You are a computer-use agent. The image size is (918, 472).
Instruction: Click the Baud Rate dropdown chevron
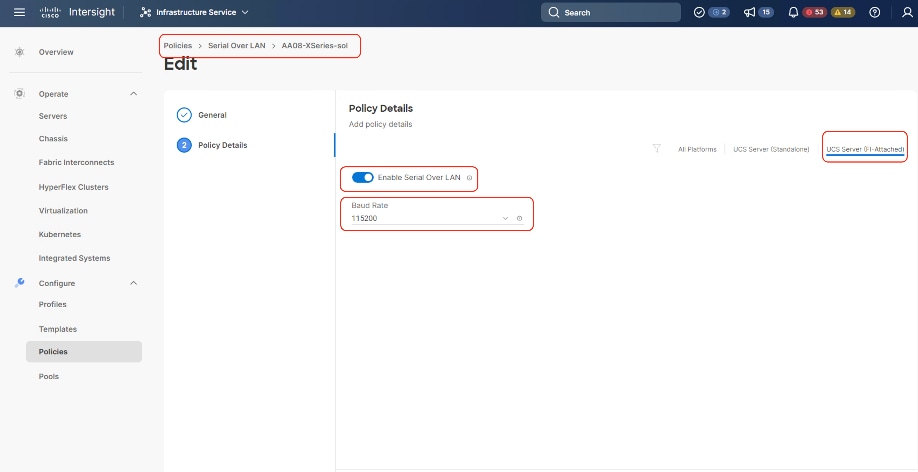(505, 218)
